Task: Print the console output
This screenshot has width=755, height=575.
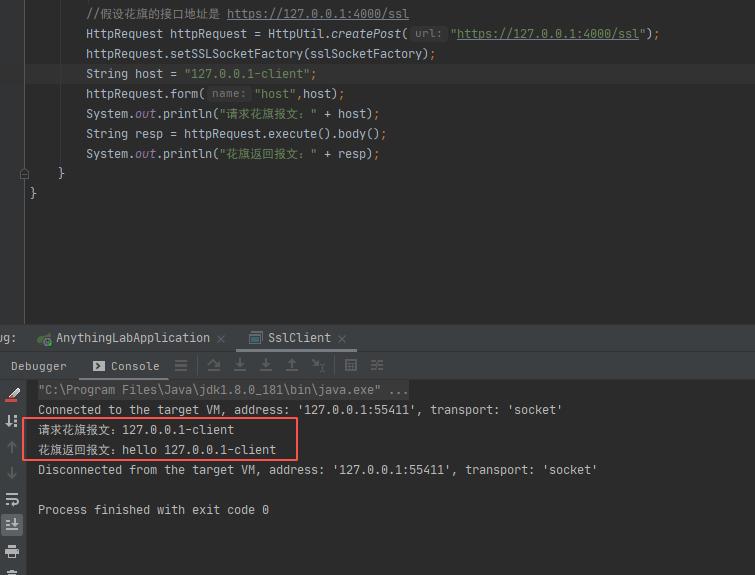Action: tap(12, 551)
